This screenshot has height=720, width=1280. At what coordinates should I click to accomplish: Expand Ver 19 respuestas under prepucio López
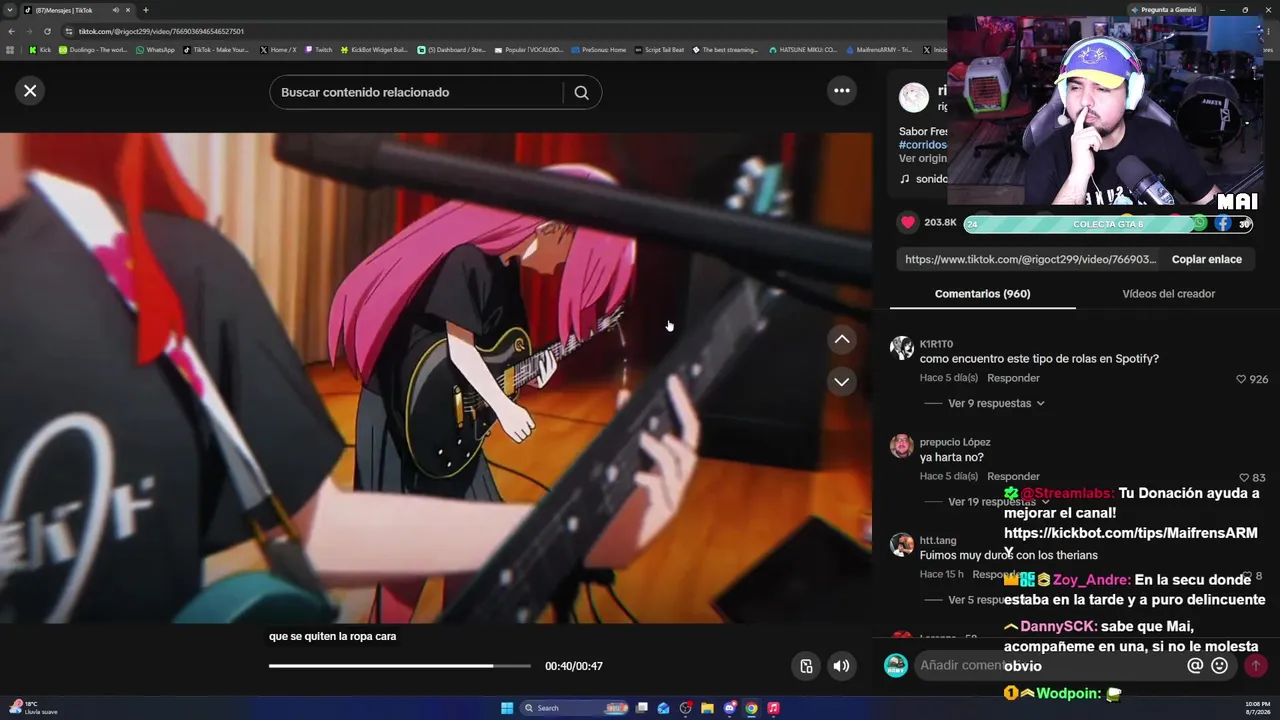998,502
